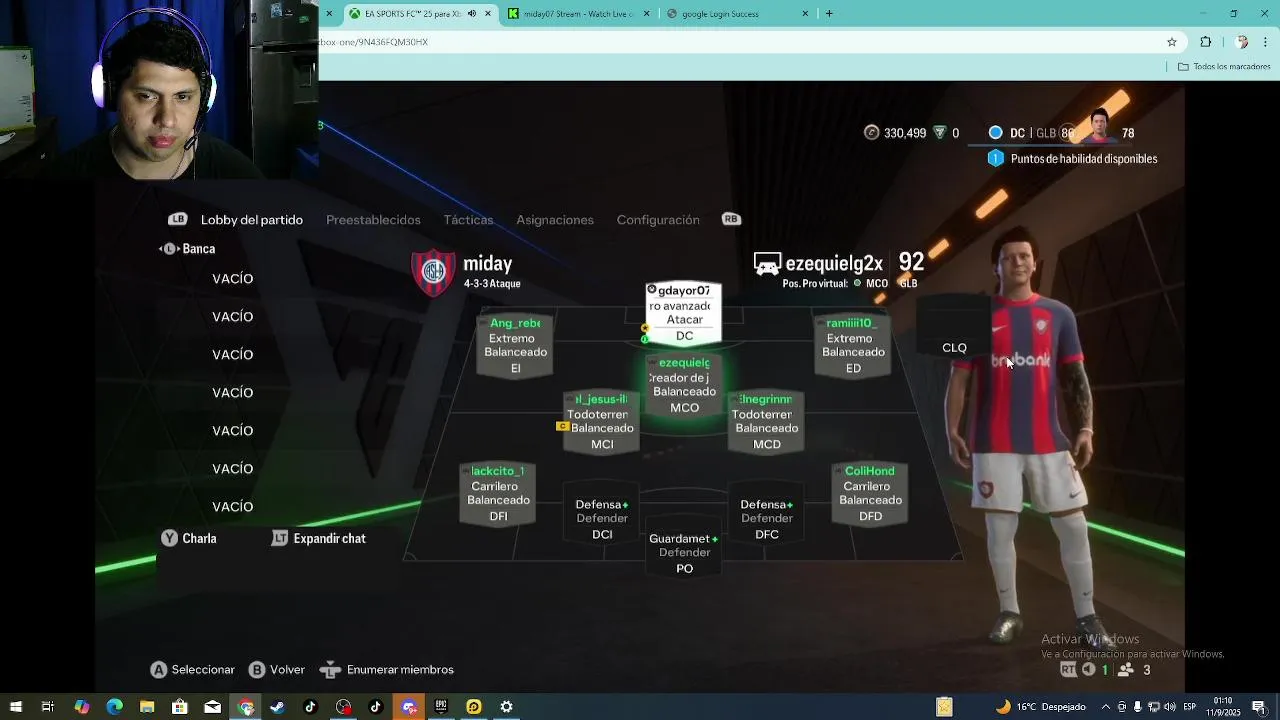Click the LT Expandir chat icon
This screenshot has height=720, width=1280.
(x=280, y=539)
